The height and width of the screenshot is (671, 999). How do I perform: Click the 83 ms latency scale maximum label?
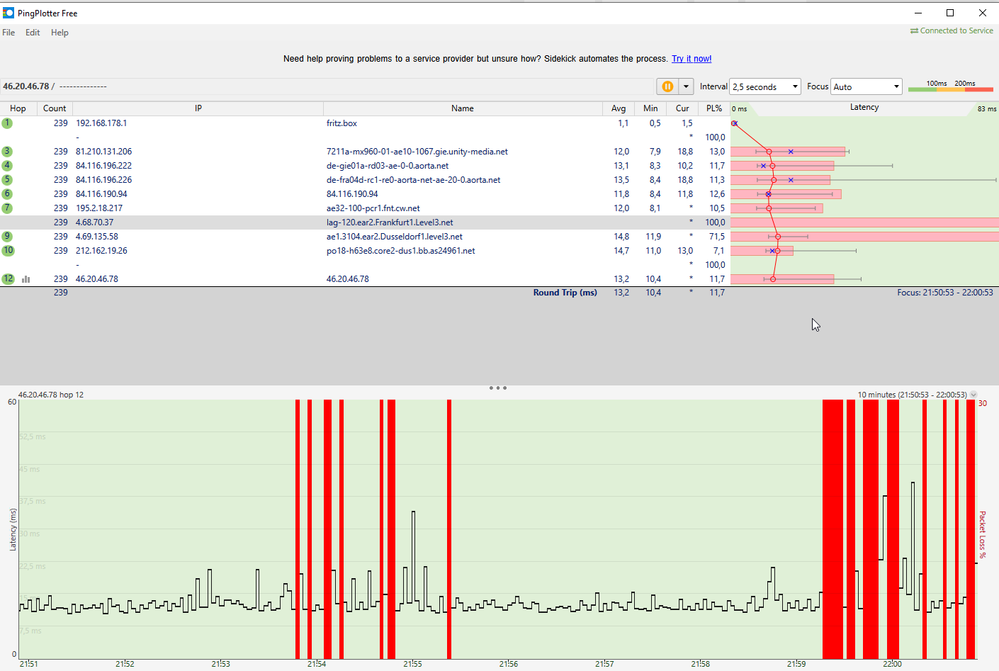[986, 109]
